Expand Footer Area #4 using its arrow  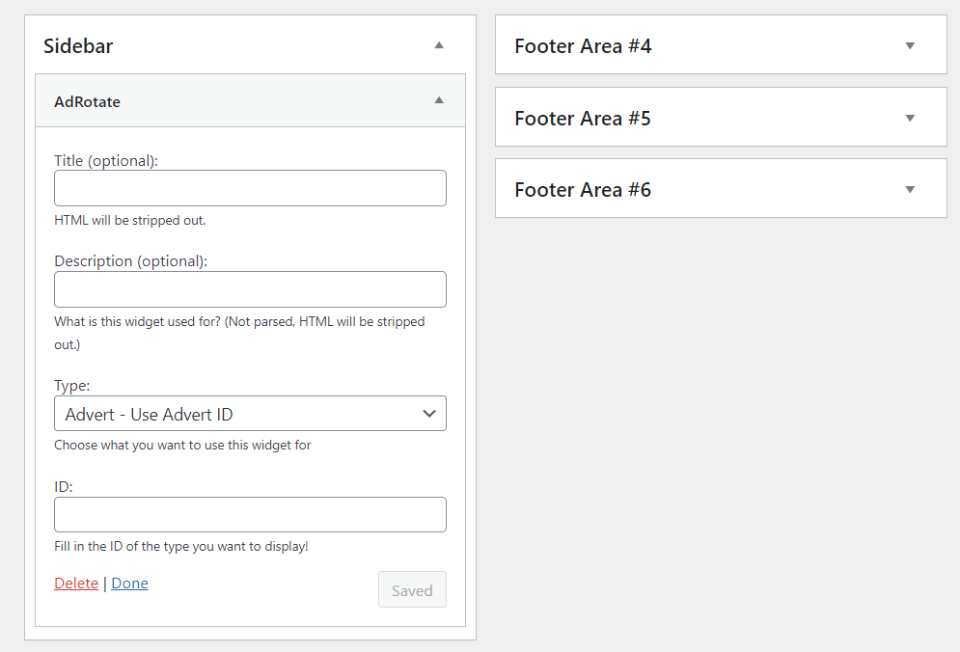tap(910, 46)
